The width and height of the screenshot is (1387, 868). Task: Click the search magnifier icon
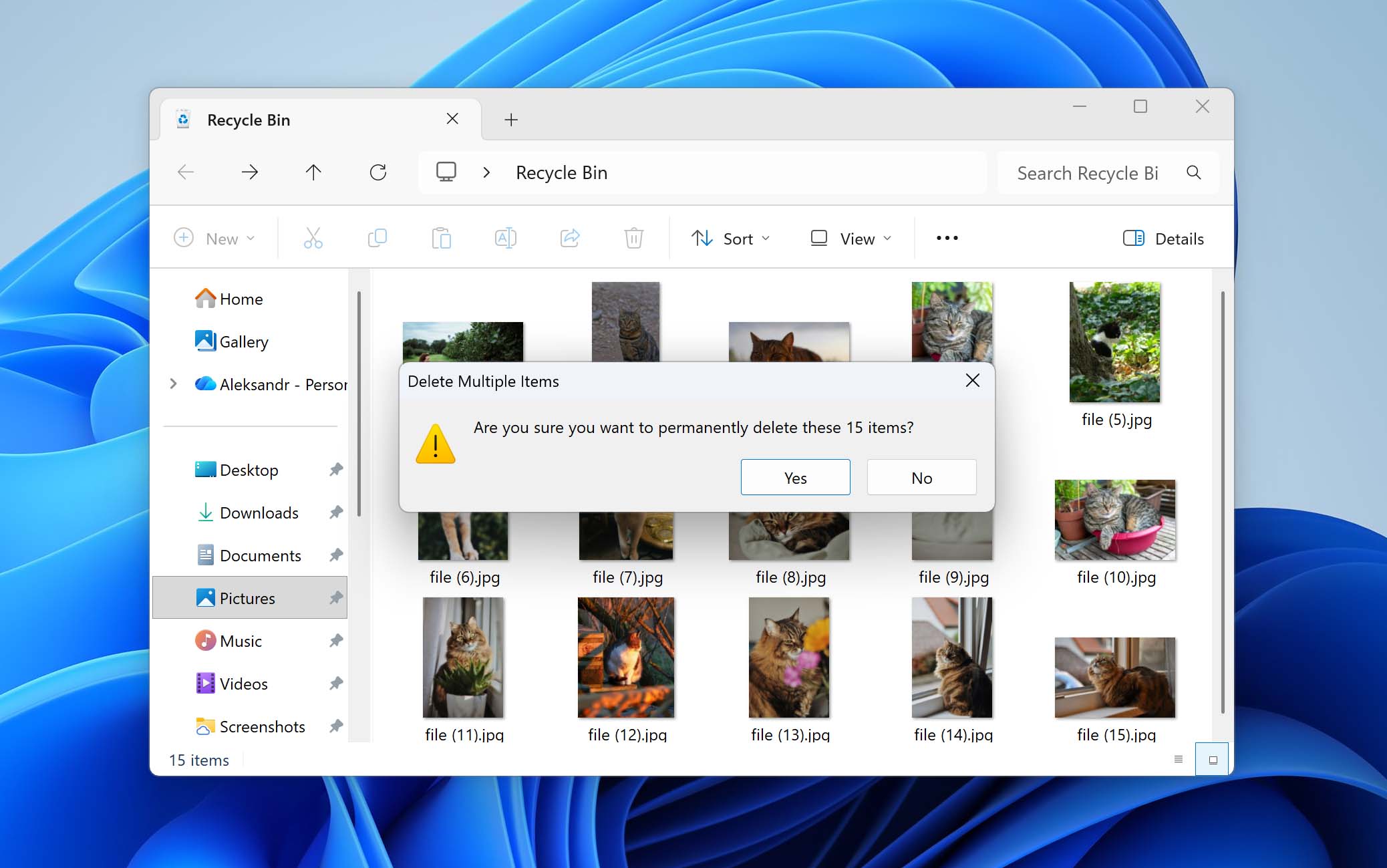pyautogui.click(x=1195, y=172)
